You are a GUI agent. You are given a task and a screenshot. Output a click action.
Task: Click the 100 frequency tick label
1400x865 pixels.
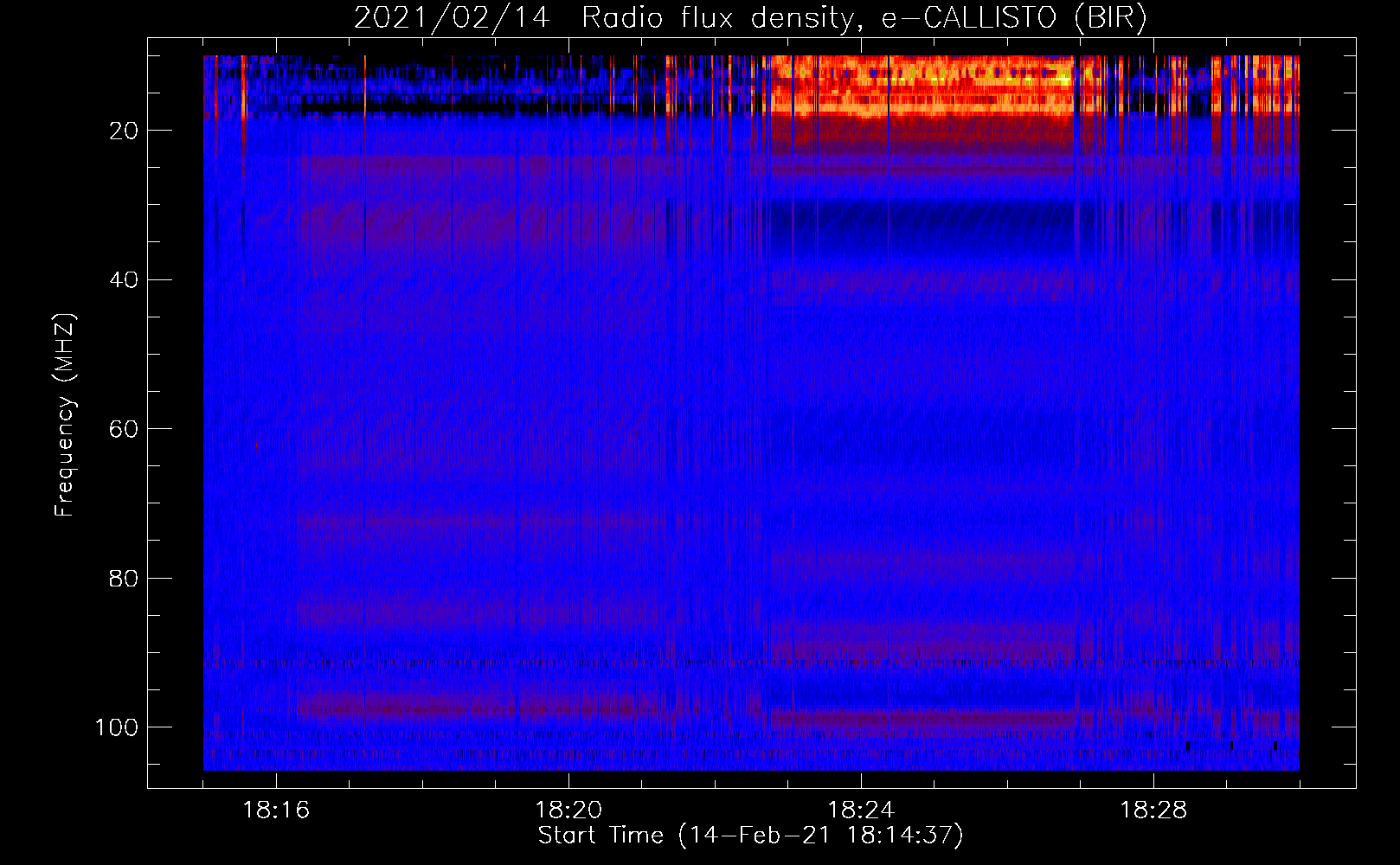point(117,727)
